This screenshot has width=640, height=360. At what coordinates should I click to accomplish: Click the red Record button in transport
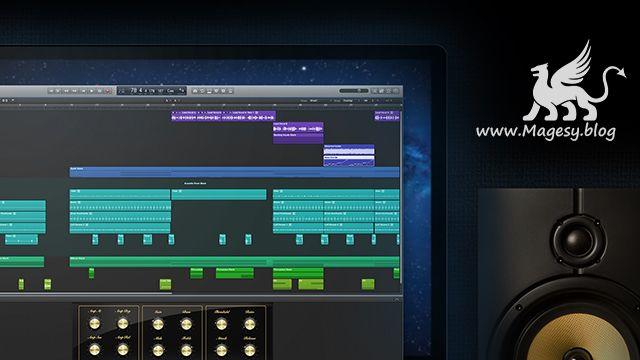coord(107,91)
